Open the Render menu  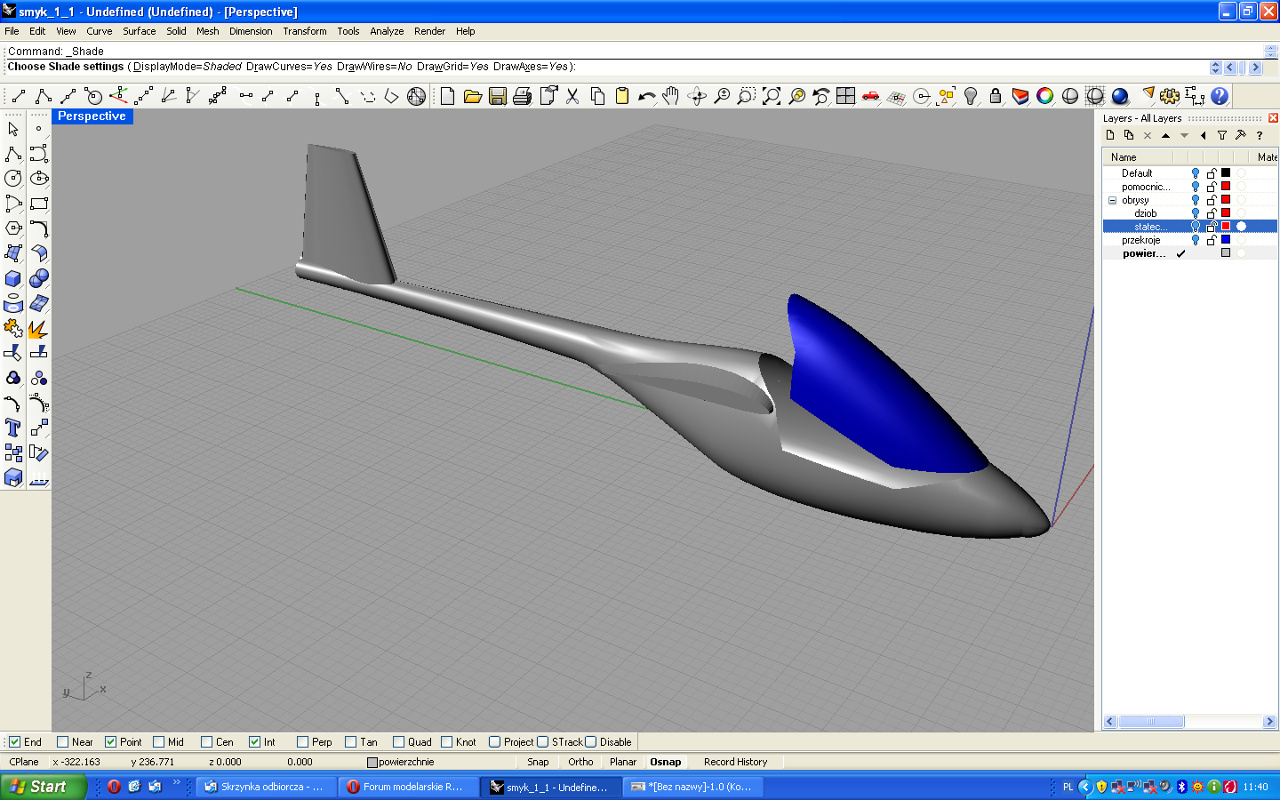(x=430, y=31)
